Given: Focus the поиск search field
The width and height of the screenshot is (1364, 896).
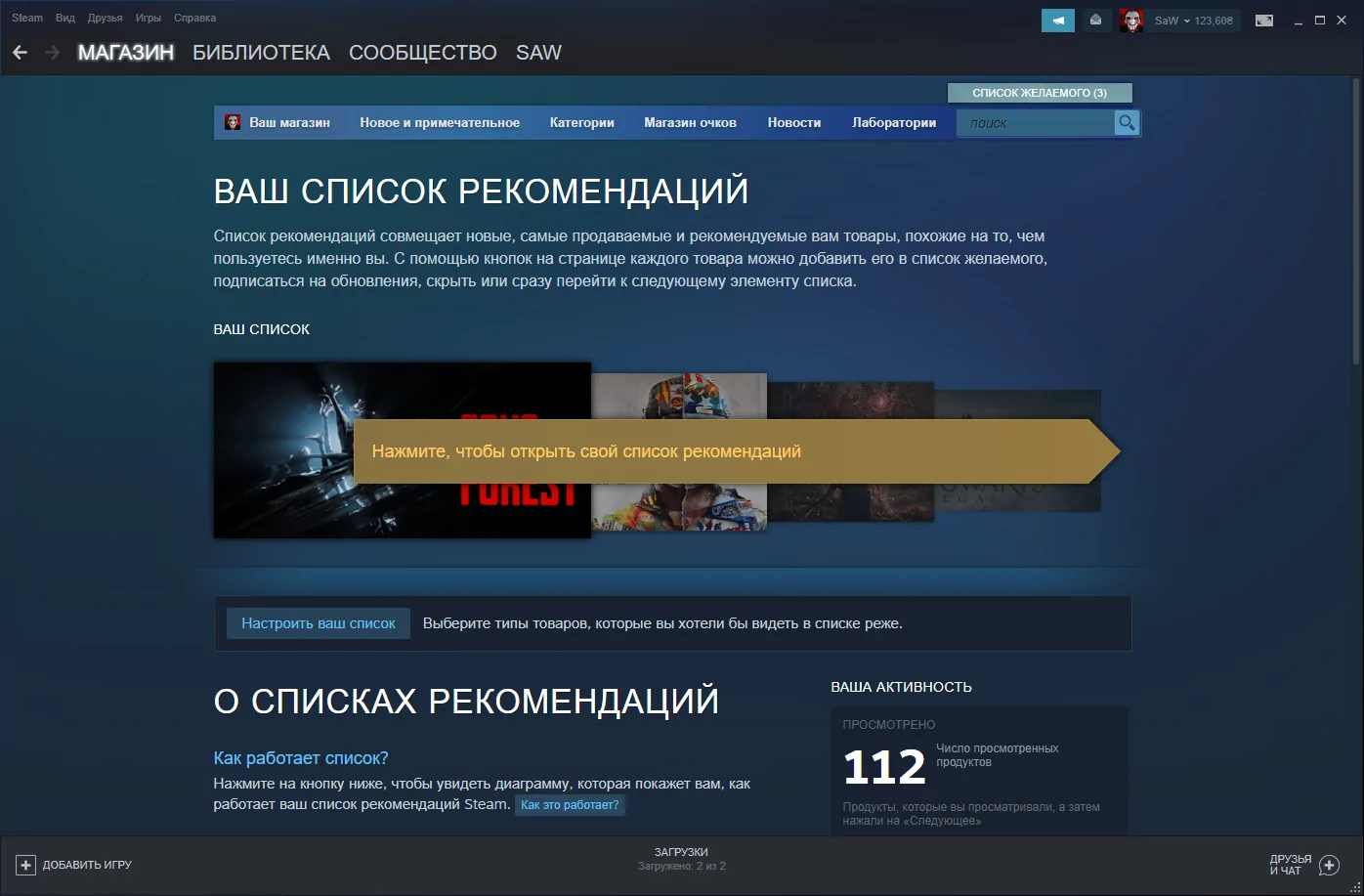Looking at the screenshot, I should coord(1036,123).
